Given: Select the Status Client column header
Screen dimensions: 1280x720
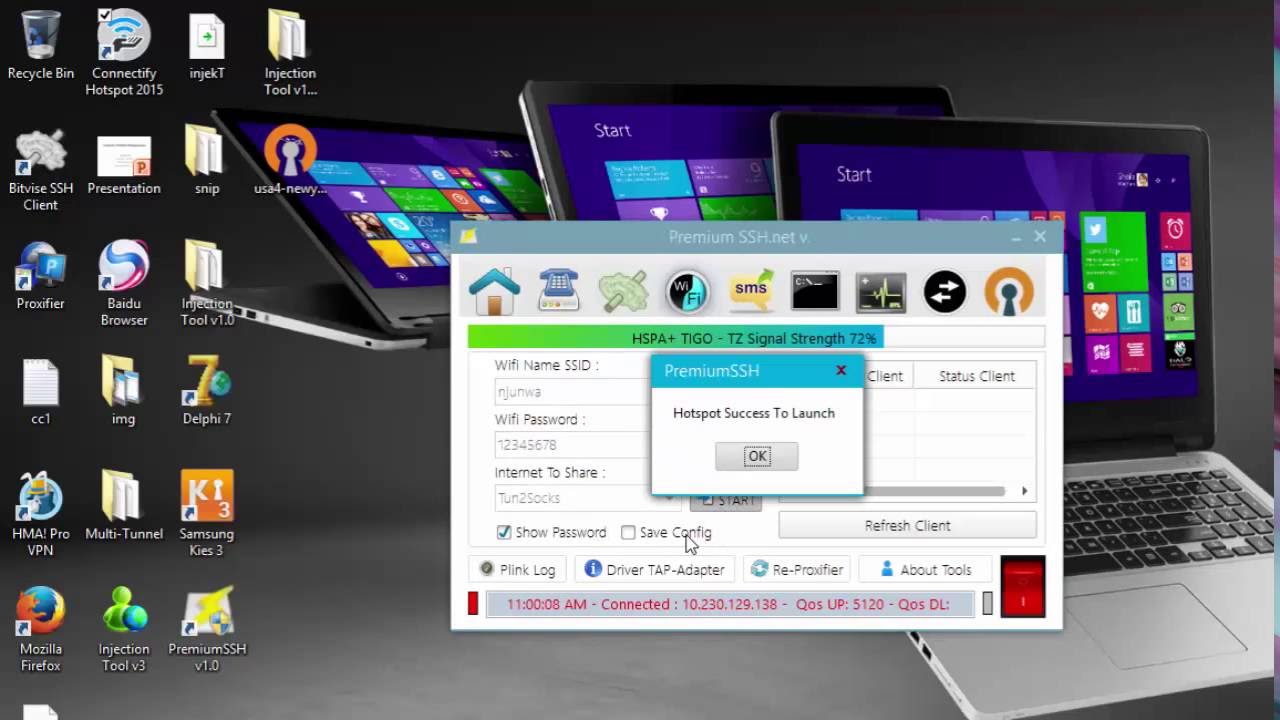Looking at the screenshot, I should tap(976, 376).
